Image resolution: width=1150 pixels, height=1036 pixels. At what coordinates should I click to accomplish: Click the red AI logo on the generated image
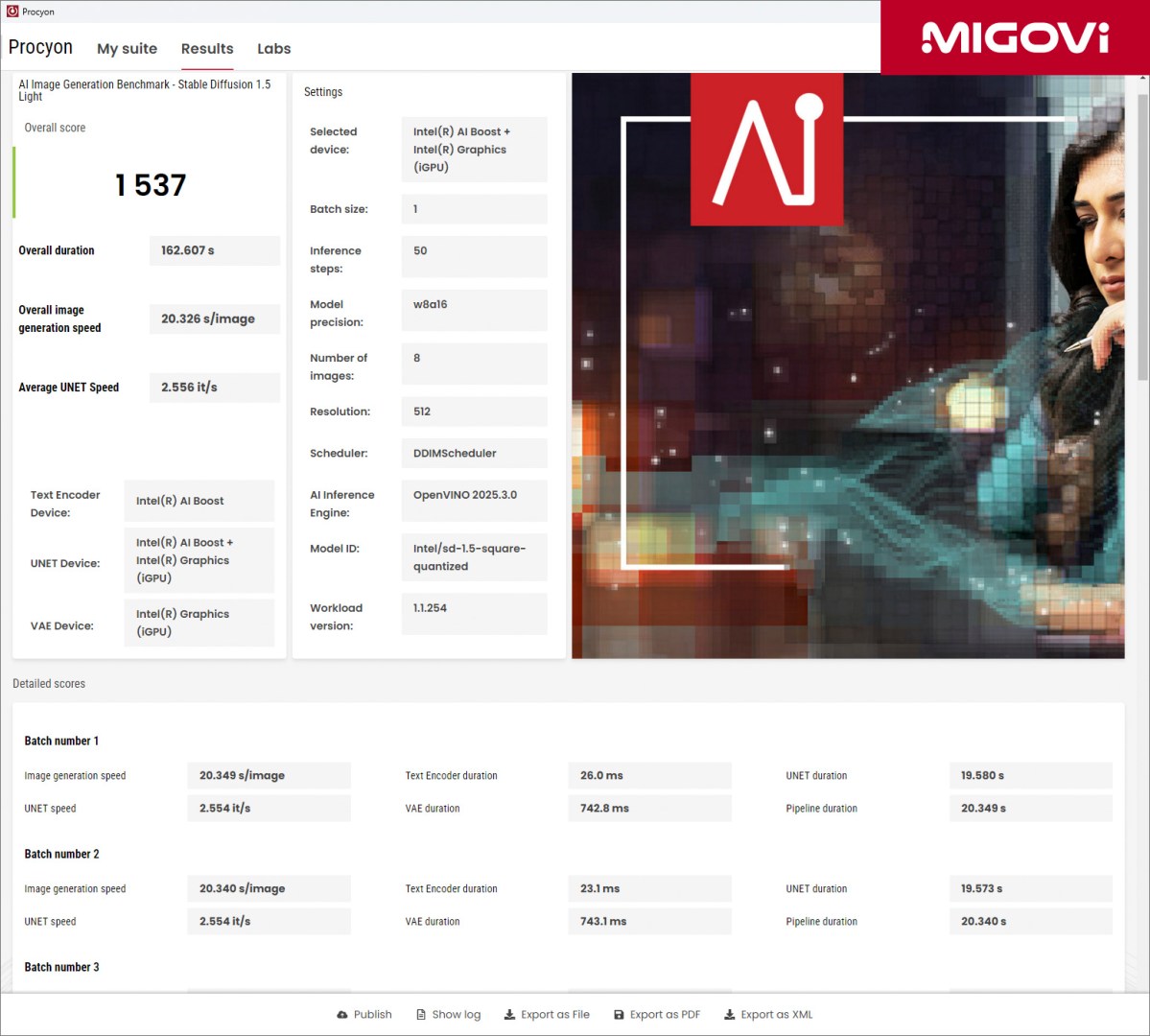point(766,149)
